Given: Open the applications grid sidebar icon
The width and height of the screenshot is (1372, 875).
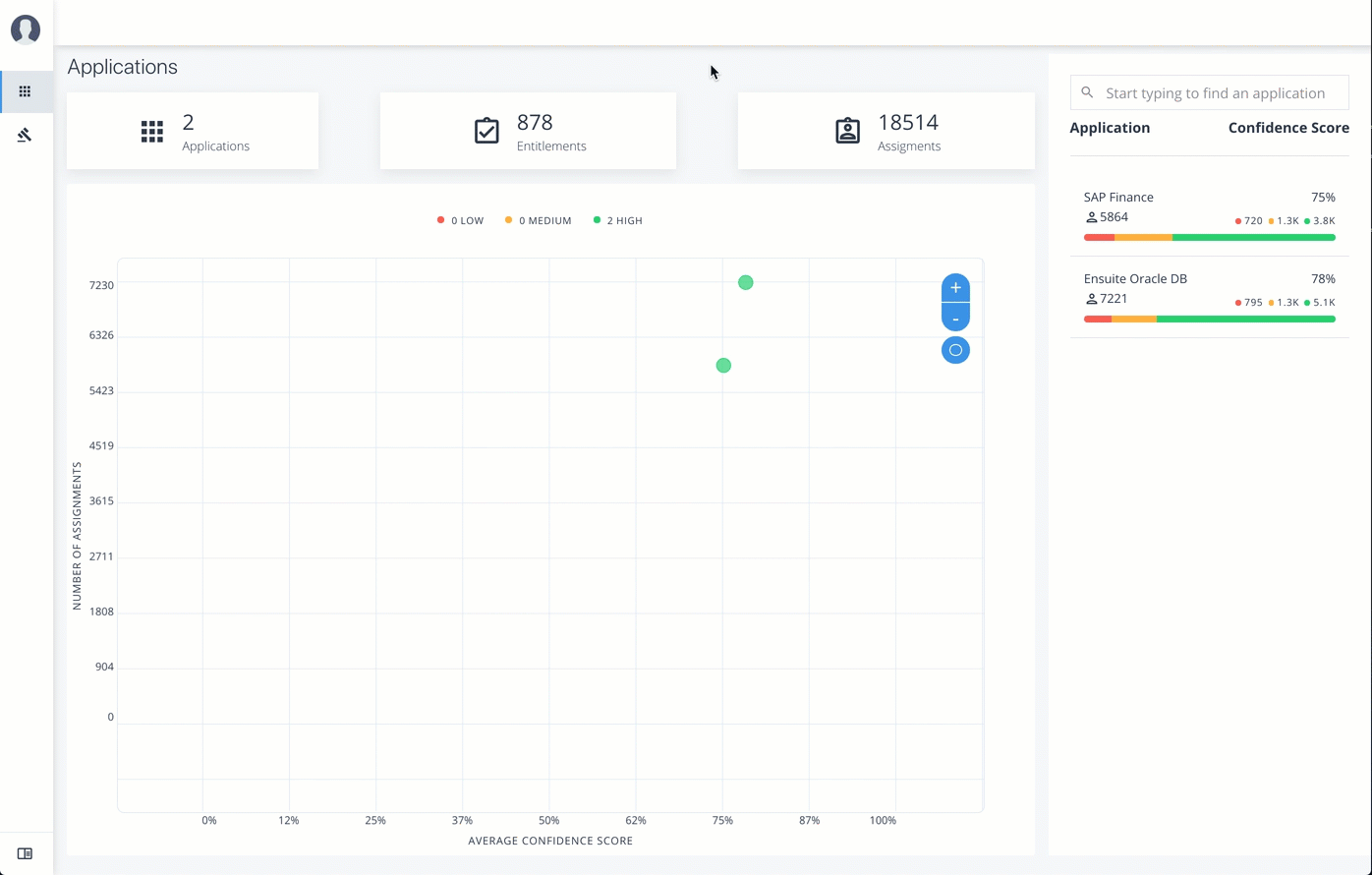Looking at the screenshot, I should pos(26,91).
